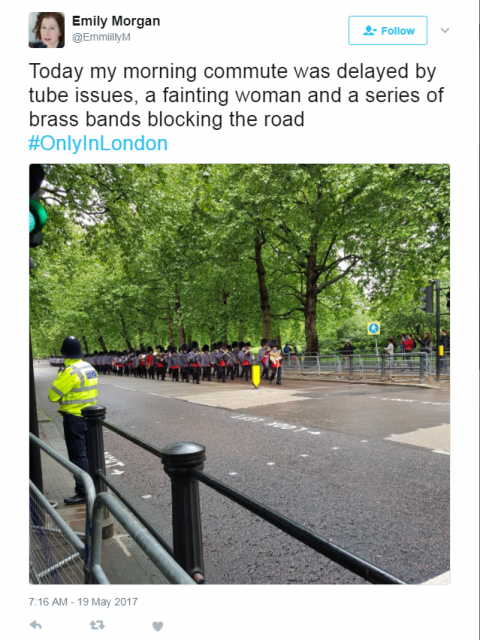Image resolution: width=480 pixels, height=640 pixels.
Task: Click the reply arrow icon
Action: tap(36, 625)
